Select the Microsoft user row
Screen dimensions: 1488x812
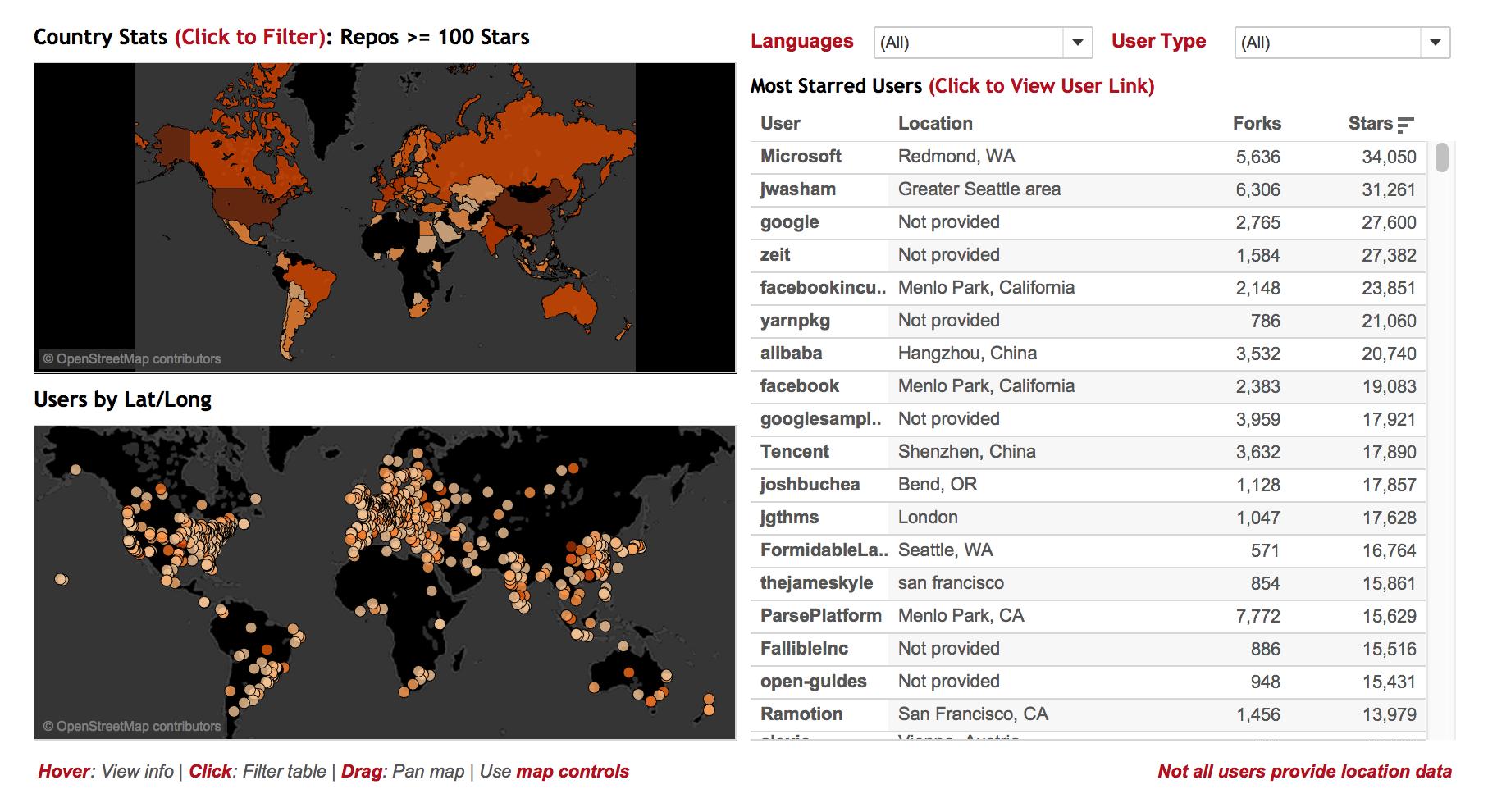1088,157
